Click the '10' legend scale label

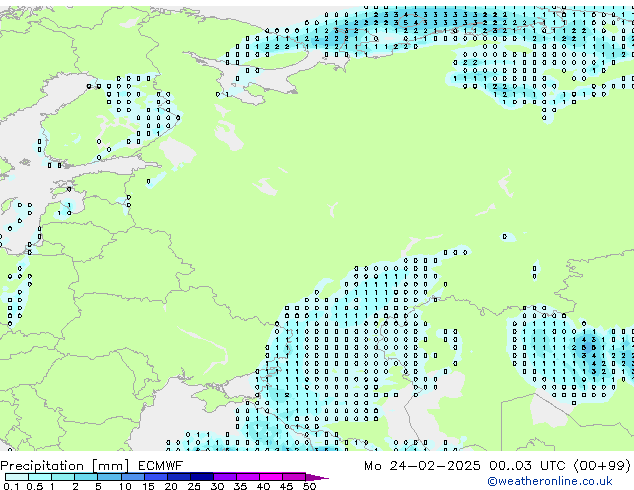click(125, 486)
